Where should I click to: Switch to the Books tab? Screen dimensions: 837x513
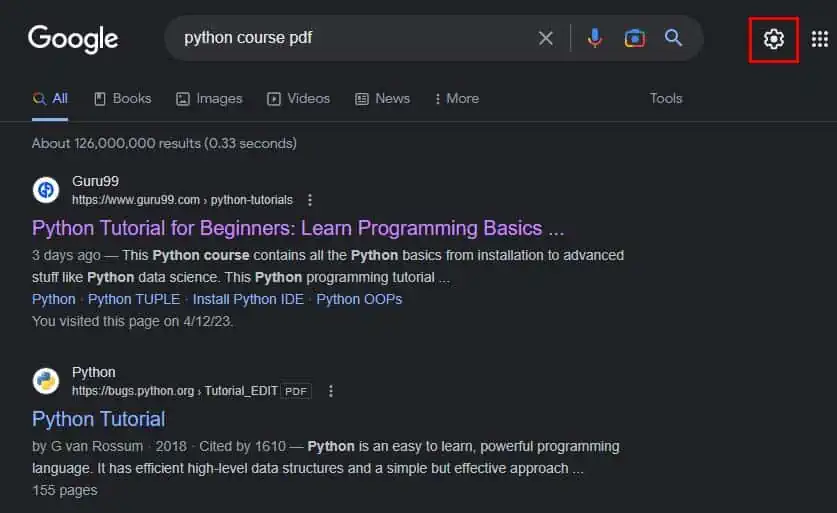coord(123,98)
